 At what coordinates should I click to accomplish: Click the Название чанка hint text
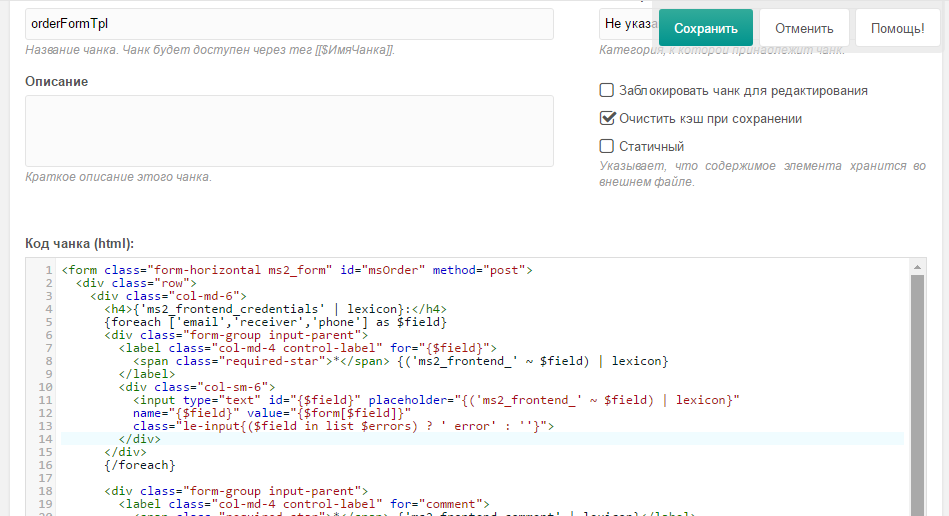[x=210, y=50]
